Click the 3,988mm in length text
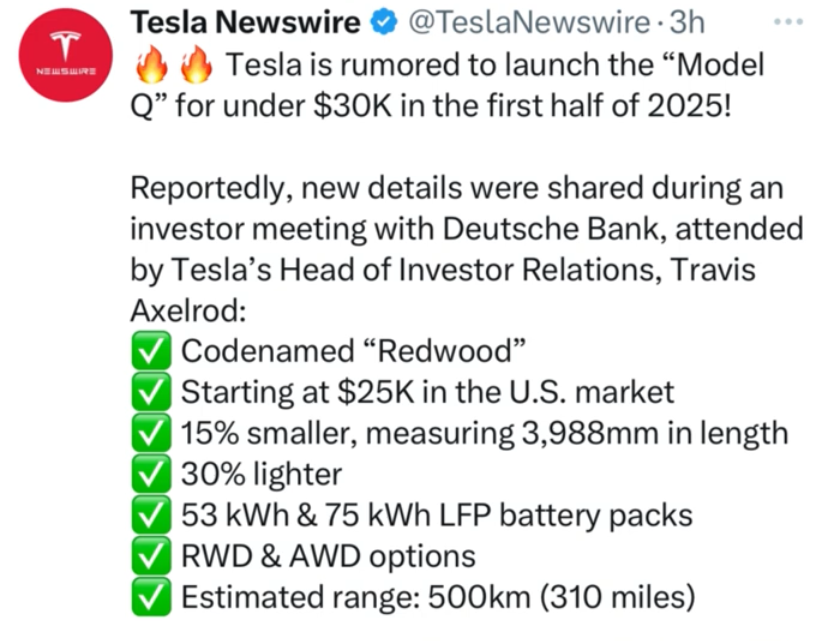Screen dimensions: 819x641 (655, 434)
